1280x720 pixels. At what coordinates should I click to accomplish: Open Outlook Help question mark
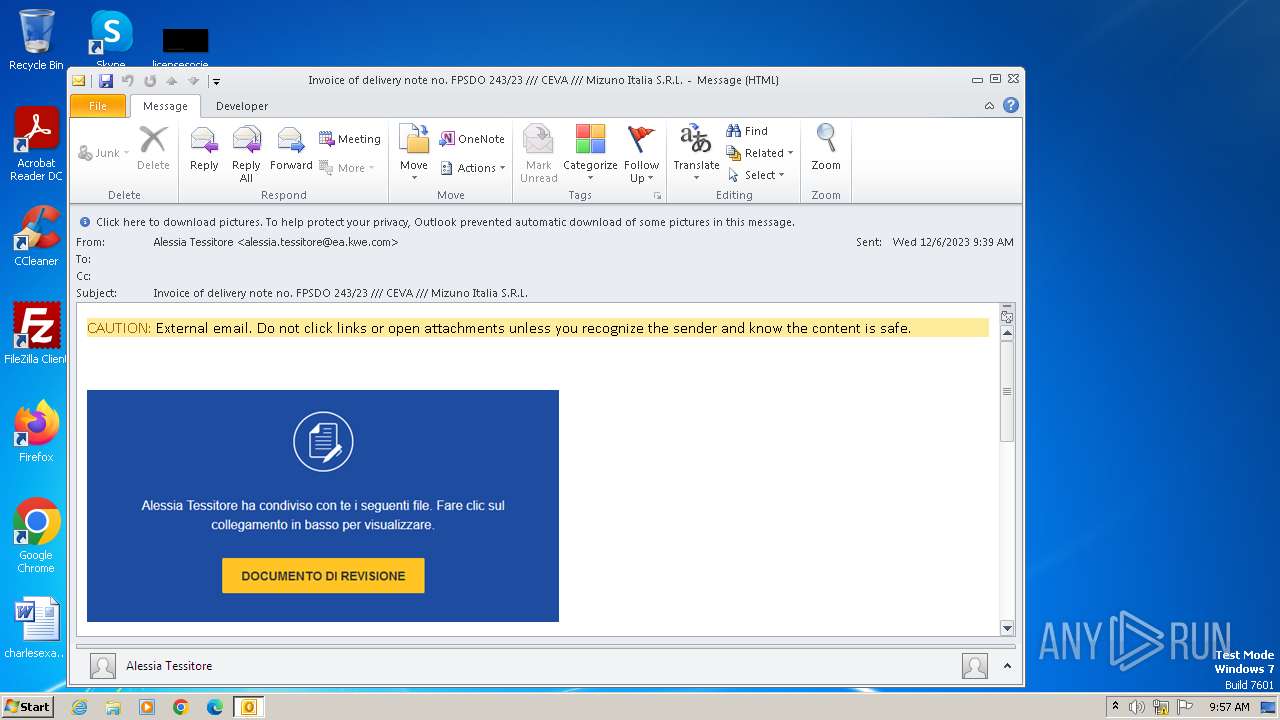1011,105
